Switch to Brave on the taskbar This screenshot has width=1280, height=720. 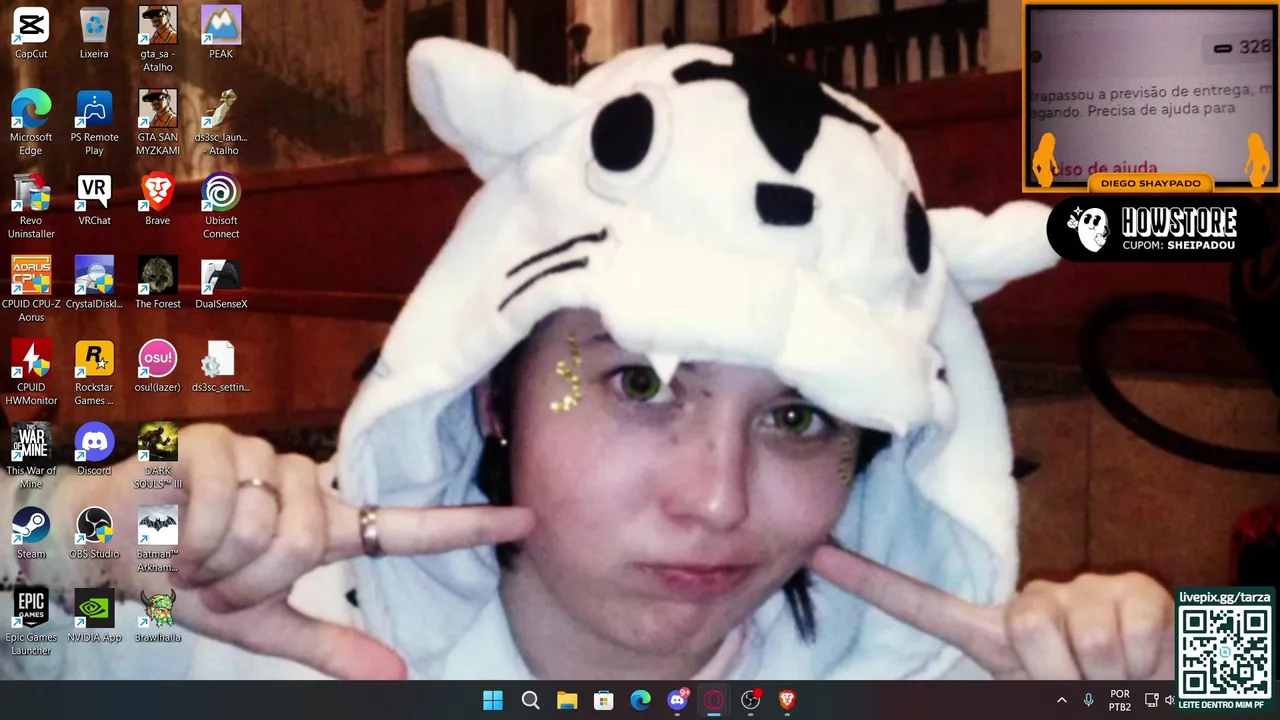[787, 700]
